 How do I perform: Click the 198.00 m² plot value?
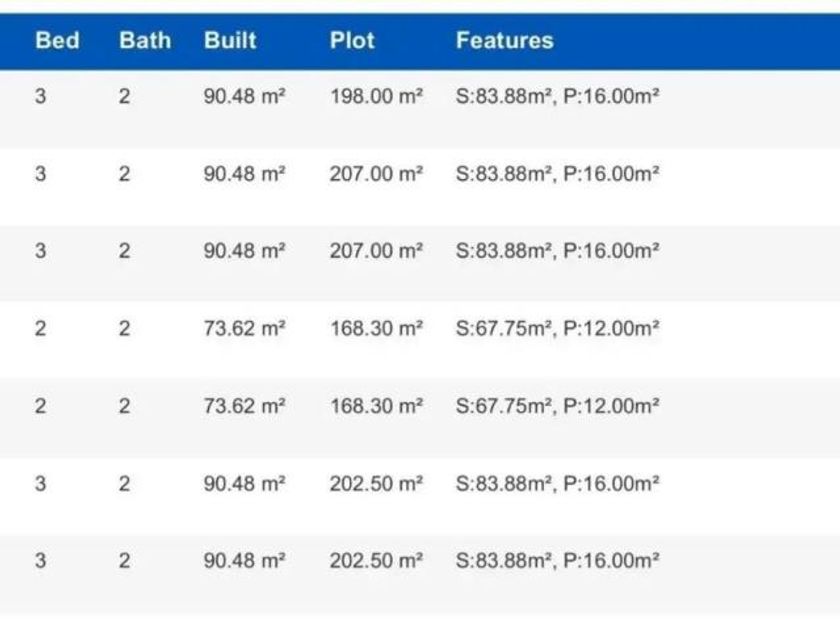(x=376, y=96)
